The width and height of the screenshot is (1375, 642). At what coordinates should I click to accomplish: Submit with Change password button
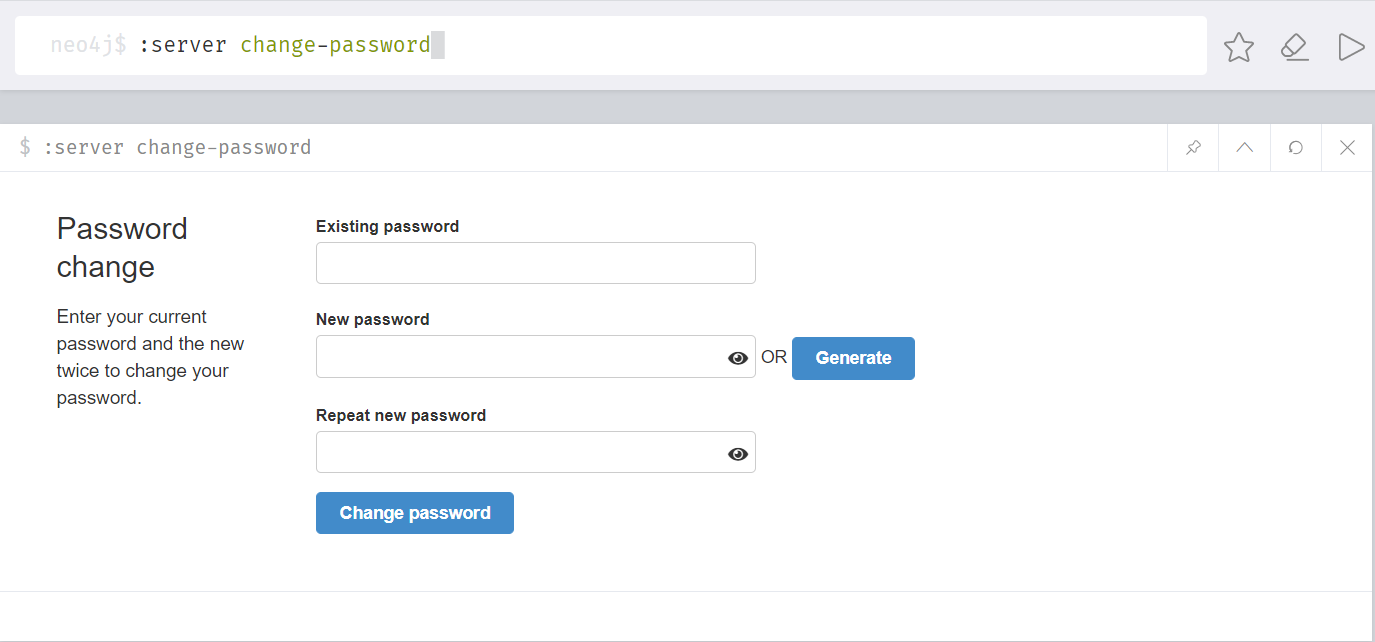pyautogui.click(x=415, y=513)
